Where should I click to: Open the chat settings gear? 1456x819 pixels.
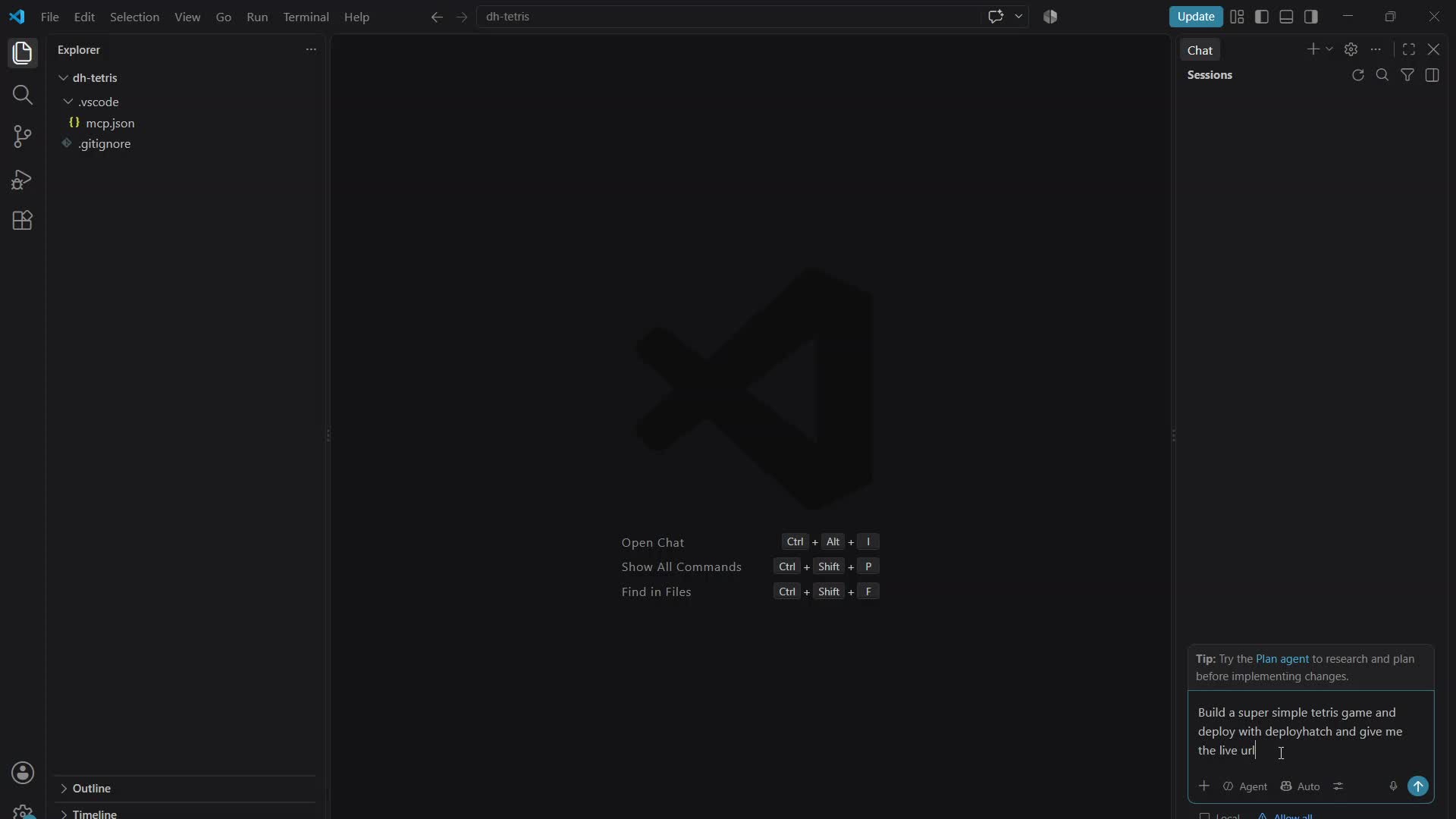pos(1351,49)
